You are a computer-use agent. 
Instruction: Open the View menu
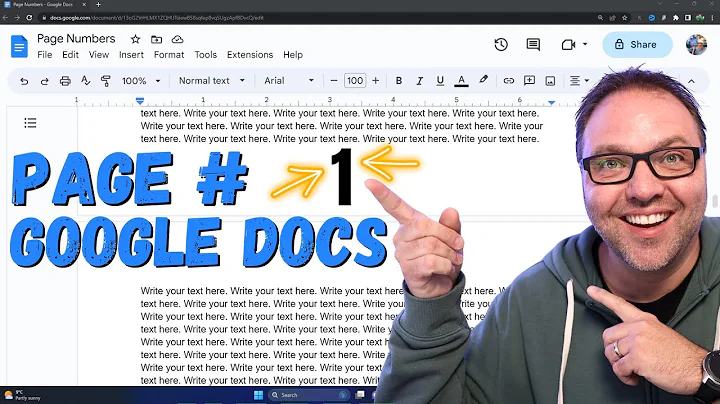(99, 55)
